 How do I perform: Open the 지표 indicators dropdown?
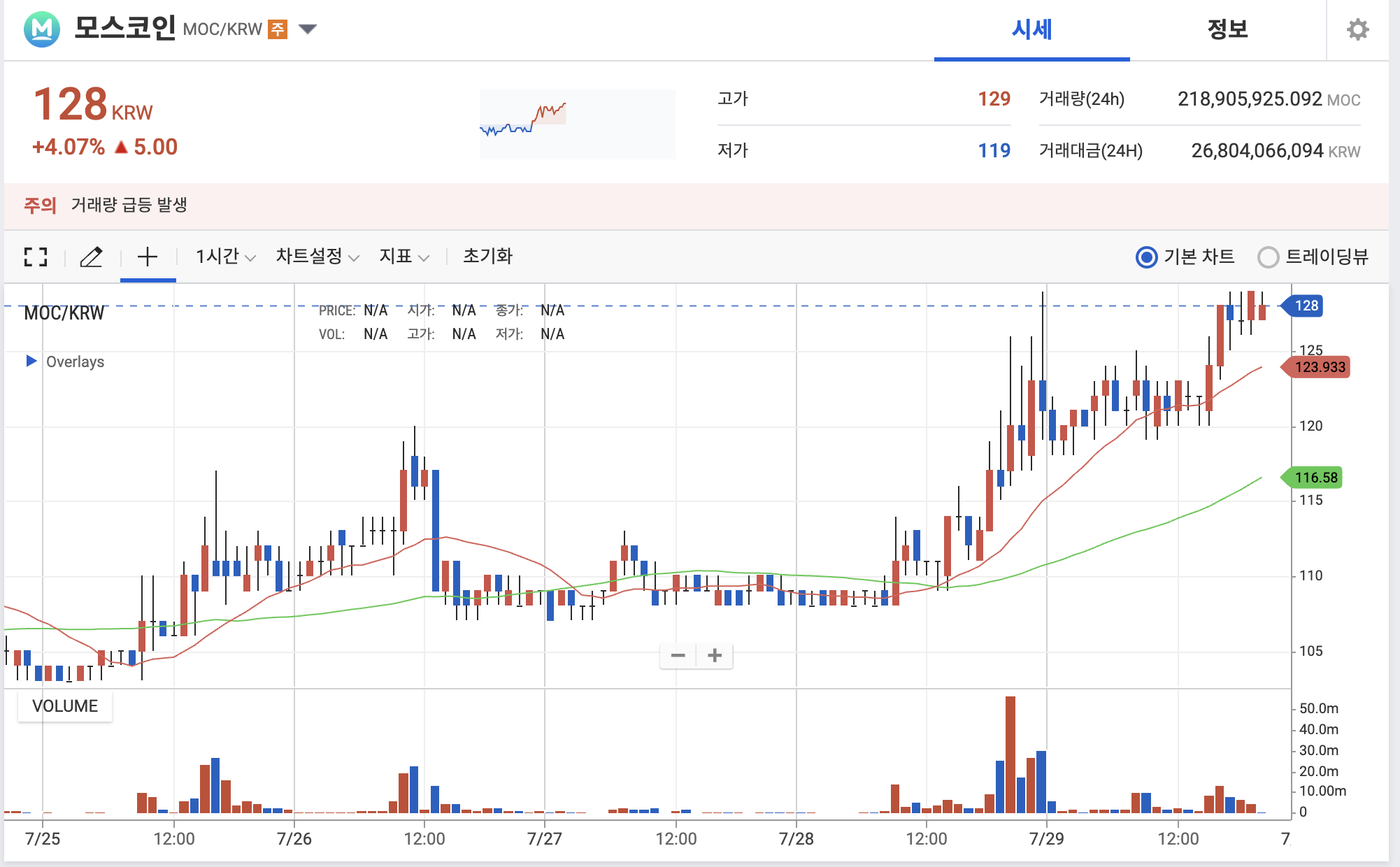tap(403, 257)
